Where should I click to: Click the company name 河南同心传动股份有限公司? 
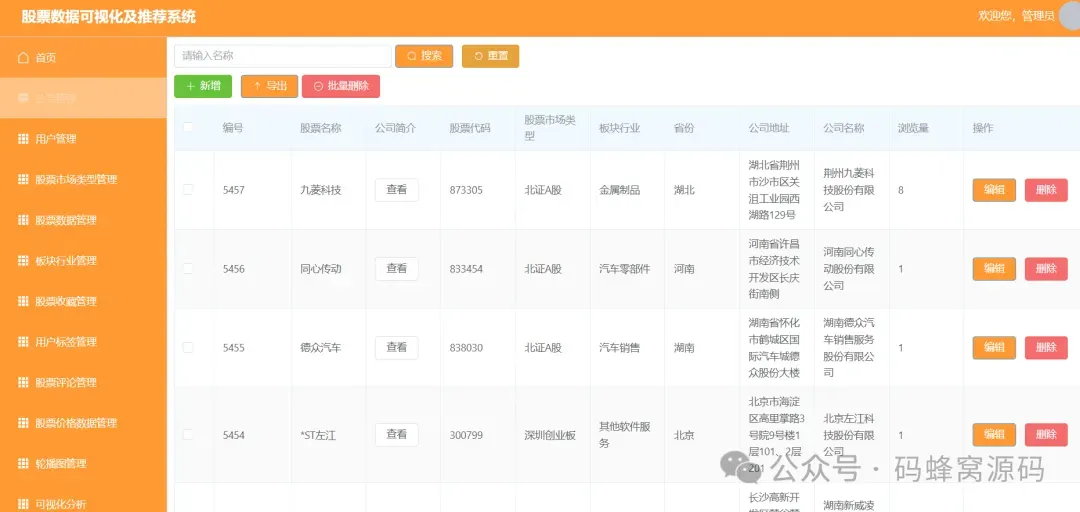[x=849, y=269]
